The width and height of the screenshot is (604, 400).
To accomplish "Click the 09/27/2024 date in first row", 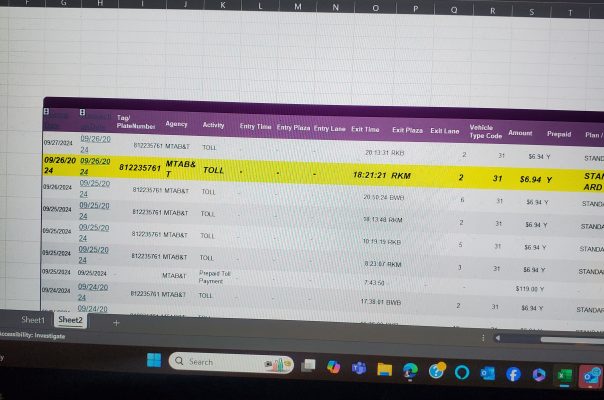I will click(x=58, y=143).
